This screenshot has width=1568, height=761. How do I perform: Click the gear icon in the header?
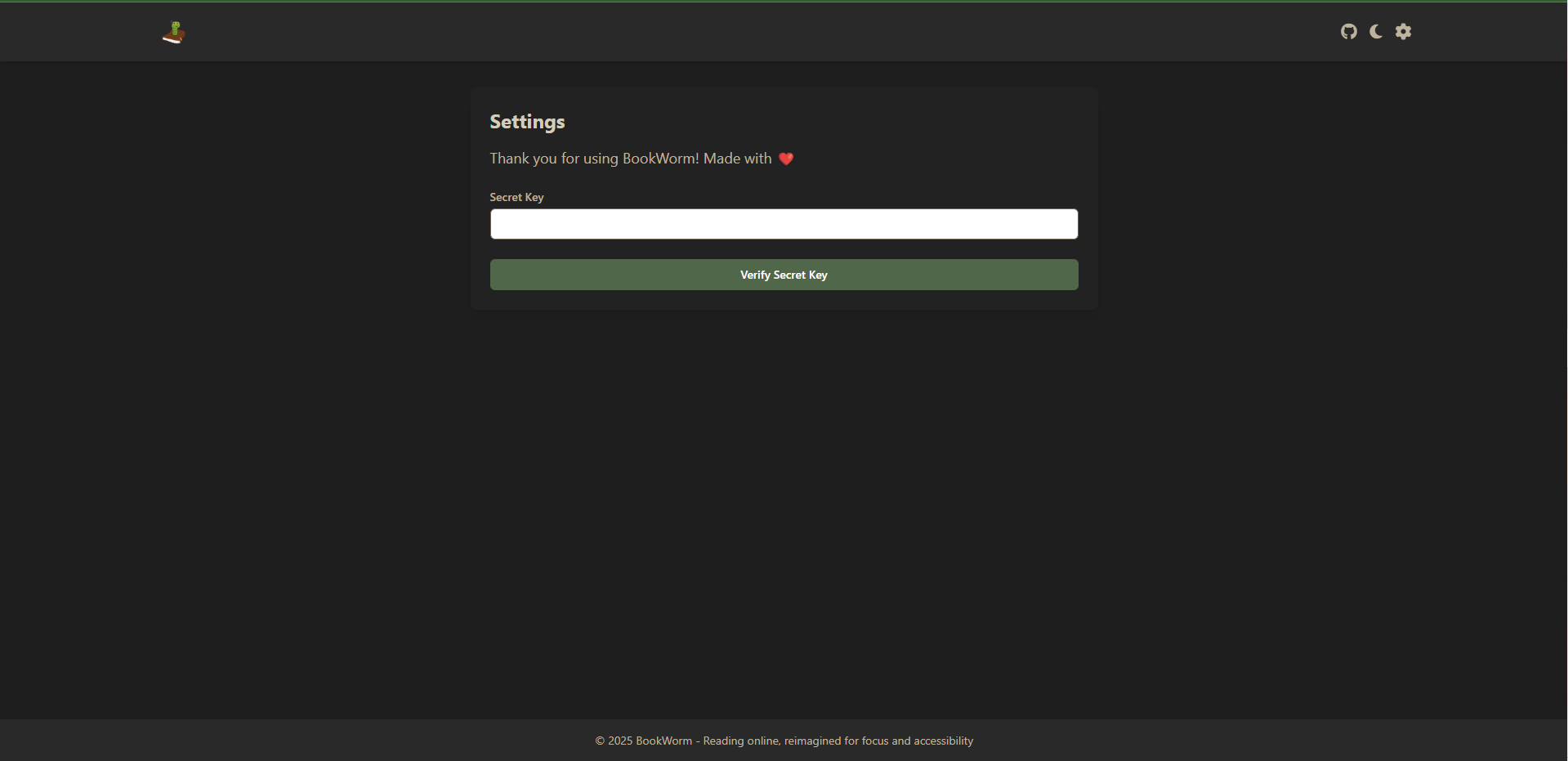(1404, 32)
